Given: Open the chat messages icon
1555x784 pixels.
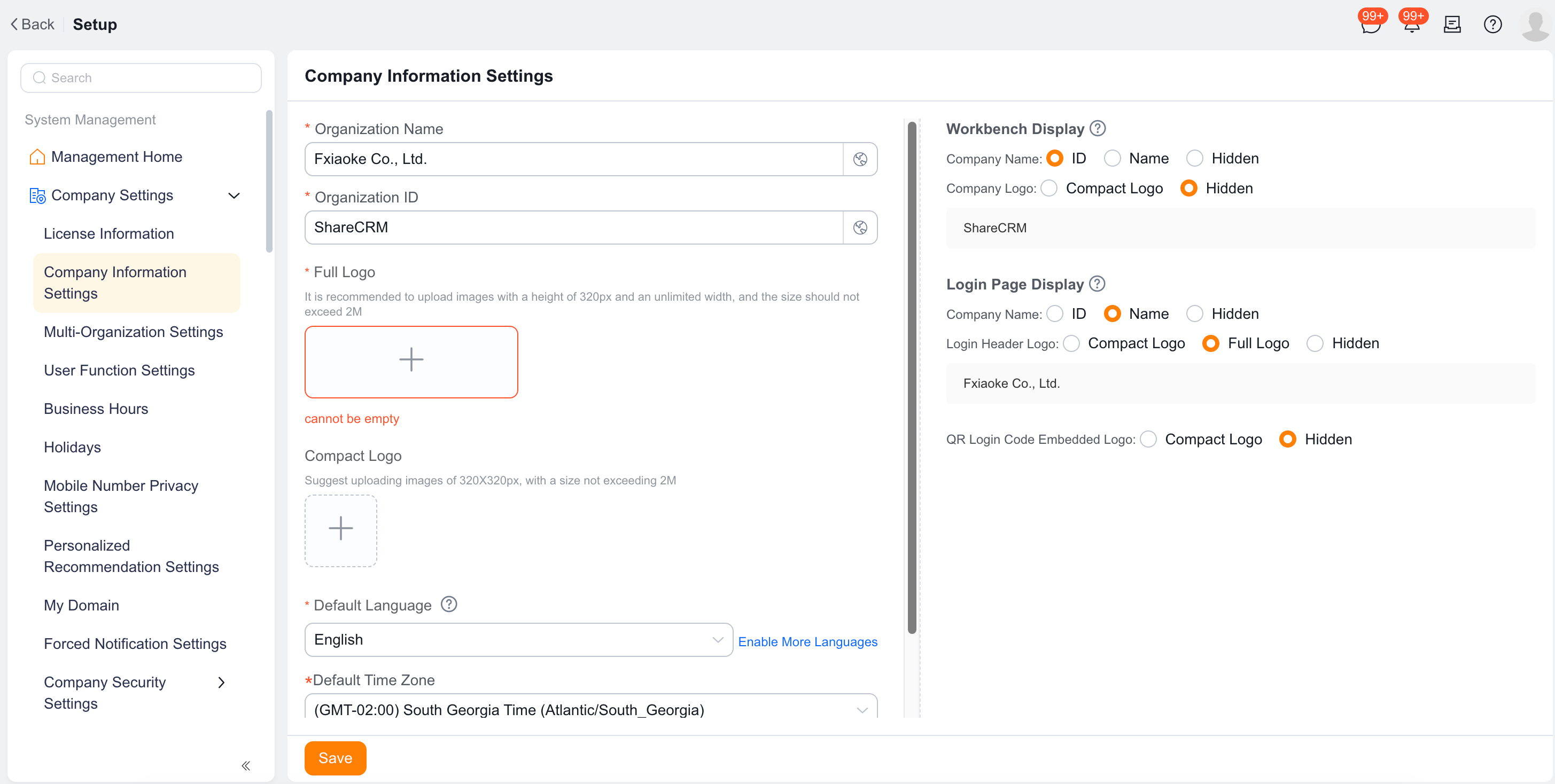Looking at the screenshot, I should [x=1370, y=25].
